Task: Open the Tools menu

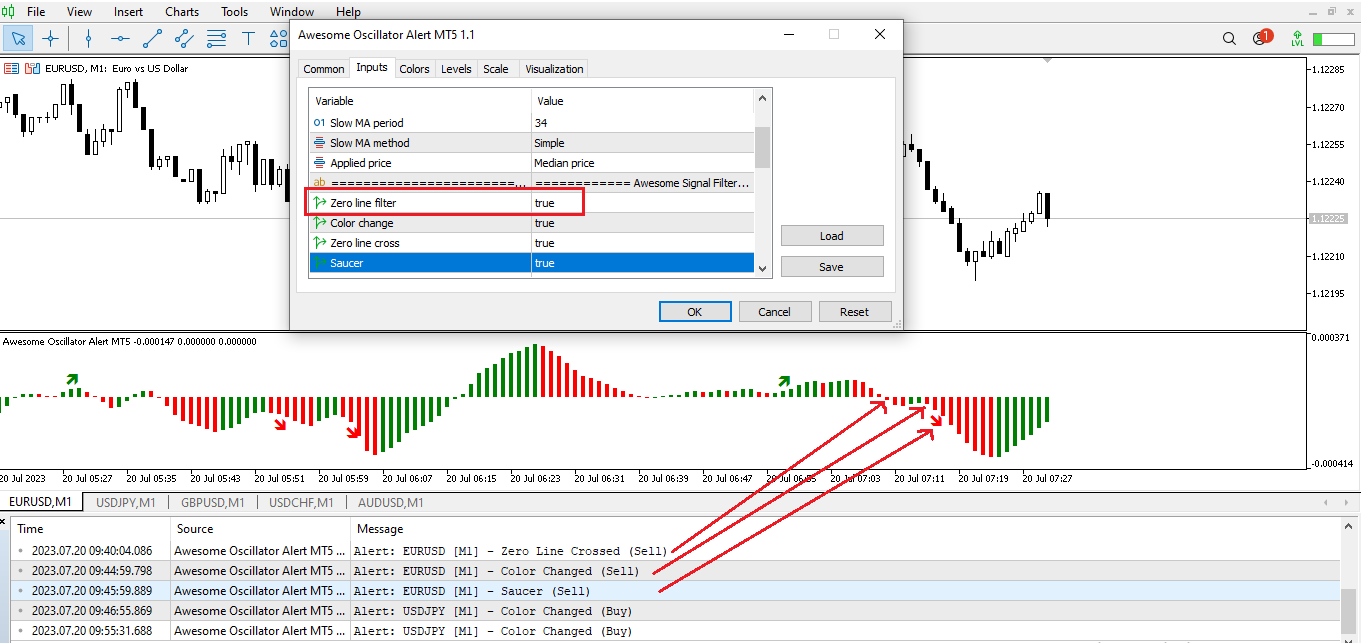Action: [x=235, y=12]
